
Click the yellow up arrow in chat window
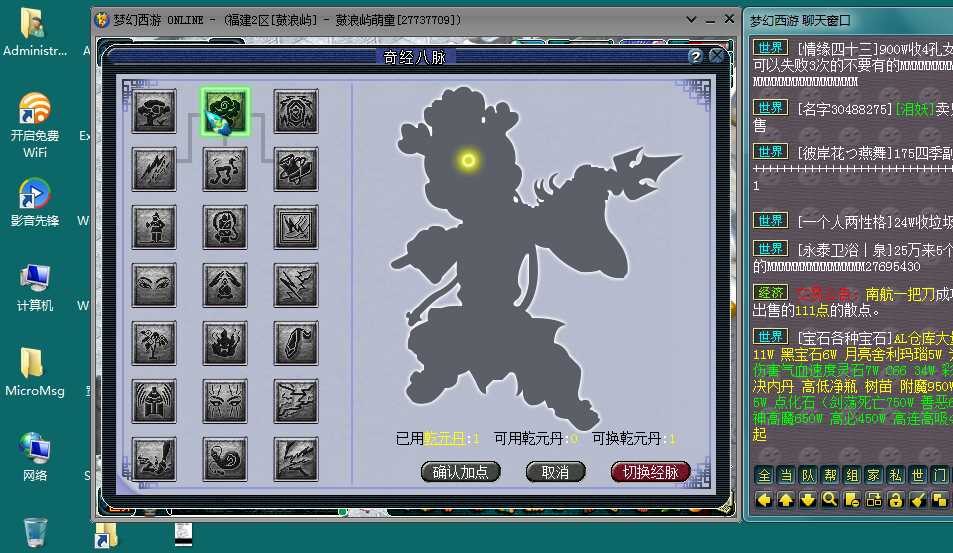pyautogui.click(x=786, y=500)
